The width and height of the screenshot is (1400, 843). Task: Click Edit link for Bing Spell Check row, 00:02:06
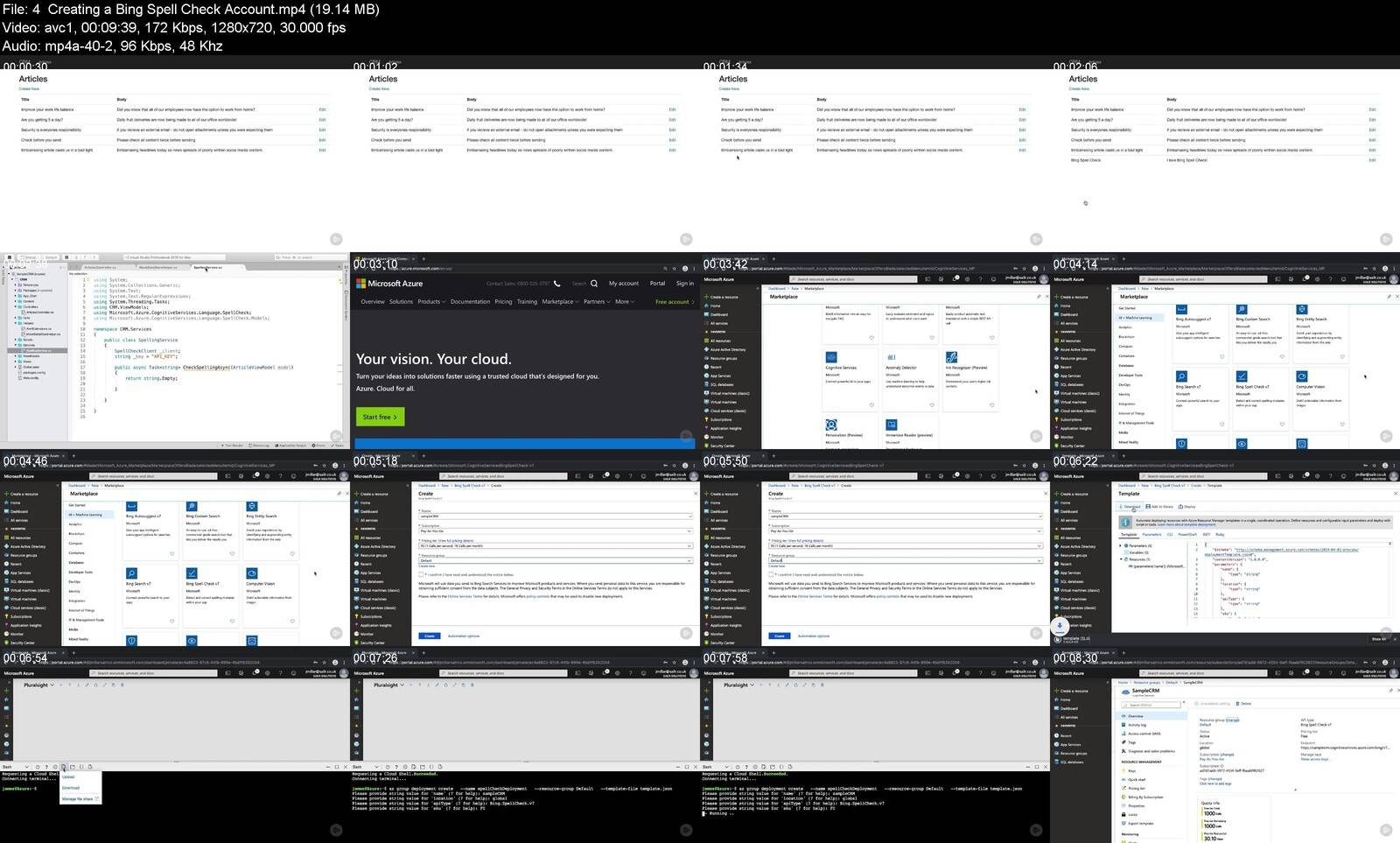click(x=1372, y=160)
